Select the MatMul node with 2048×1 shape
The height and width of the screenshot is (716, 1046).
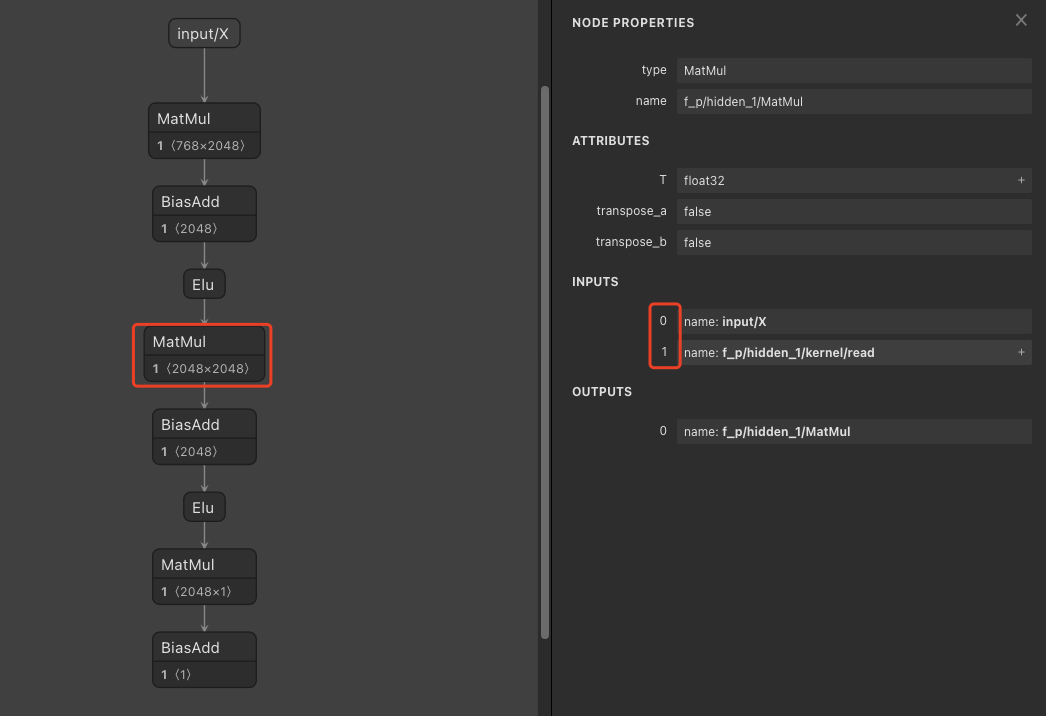[204, 577]
